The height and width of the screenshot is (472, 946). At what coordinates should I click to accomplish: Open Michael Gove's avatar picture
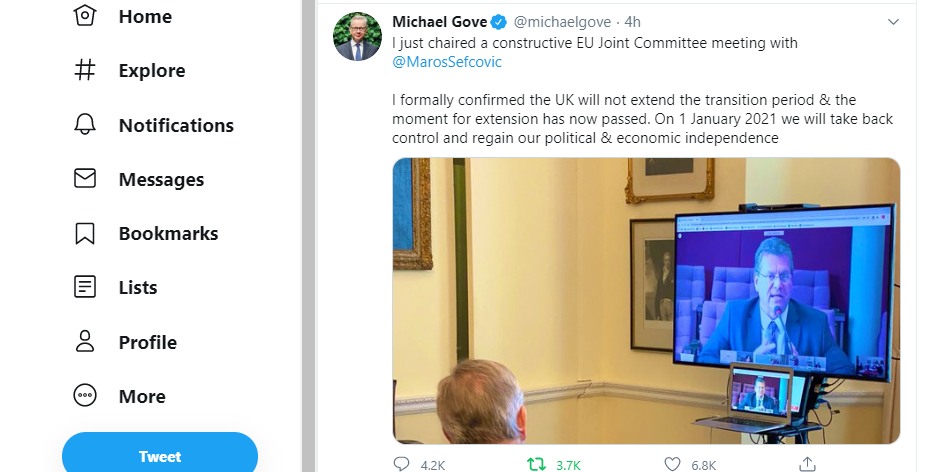point(357,37)
